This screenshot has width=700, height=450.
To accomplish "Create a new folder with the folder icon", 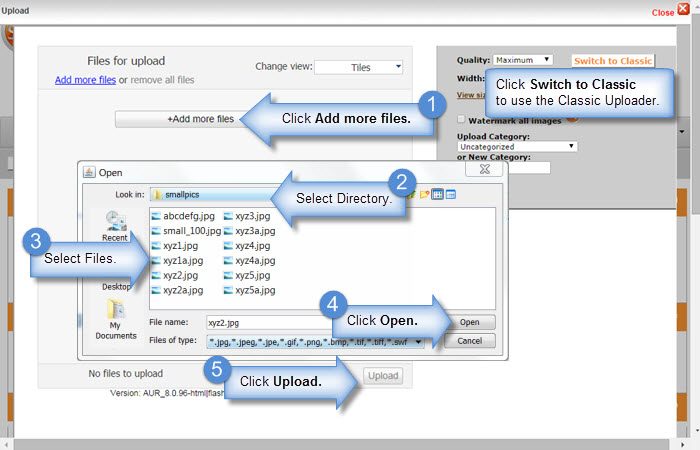I will tap(424, 194).
